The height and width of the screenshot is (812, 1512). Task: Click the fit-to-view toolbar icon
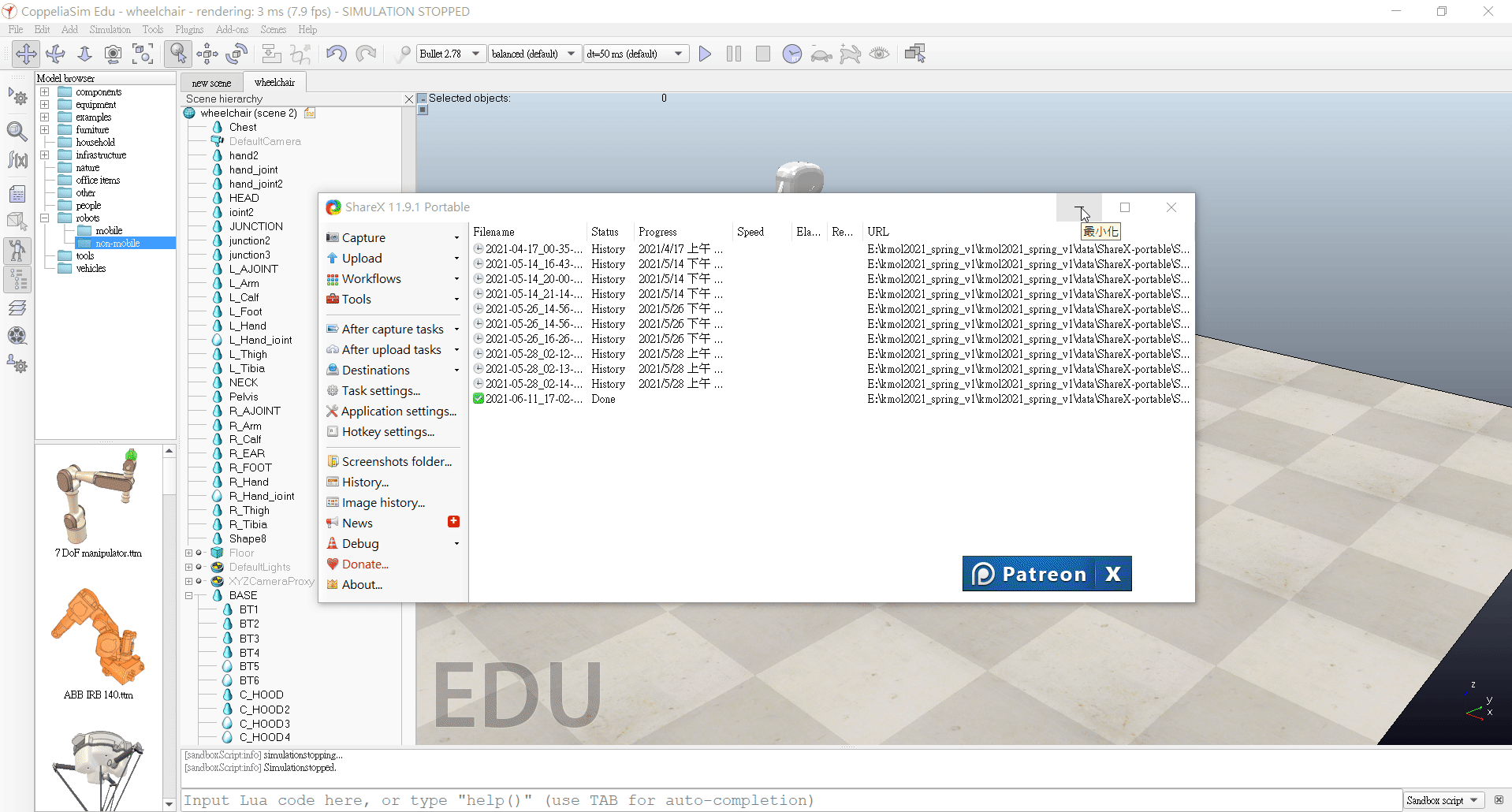coord(143,54)
